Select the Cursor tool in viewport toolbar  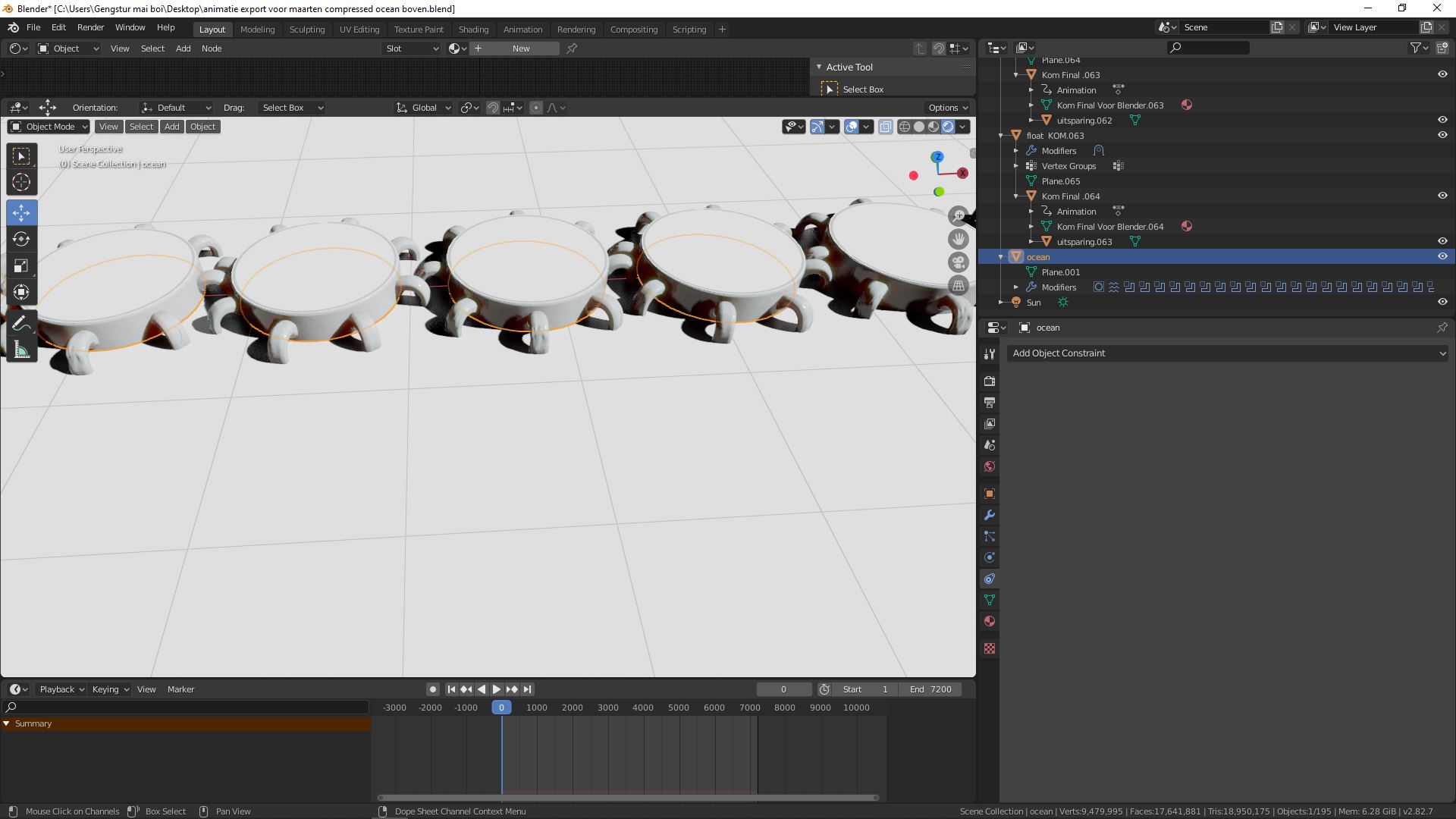[x=21, y=182]
